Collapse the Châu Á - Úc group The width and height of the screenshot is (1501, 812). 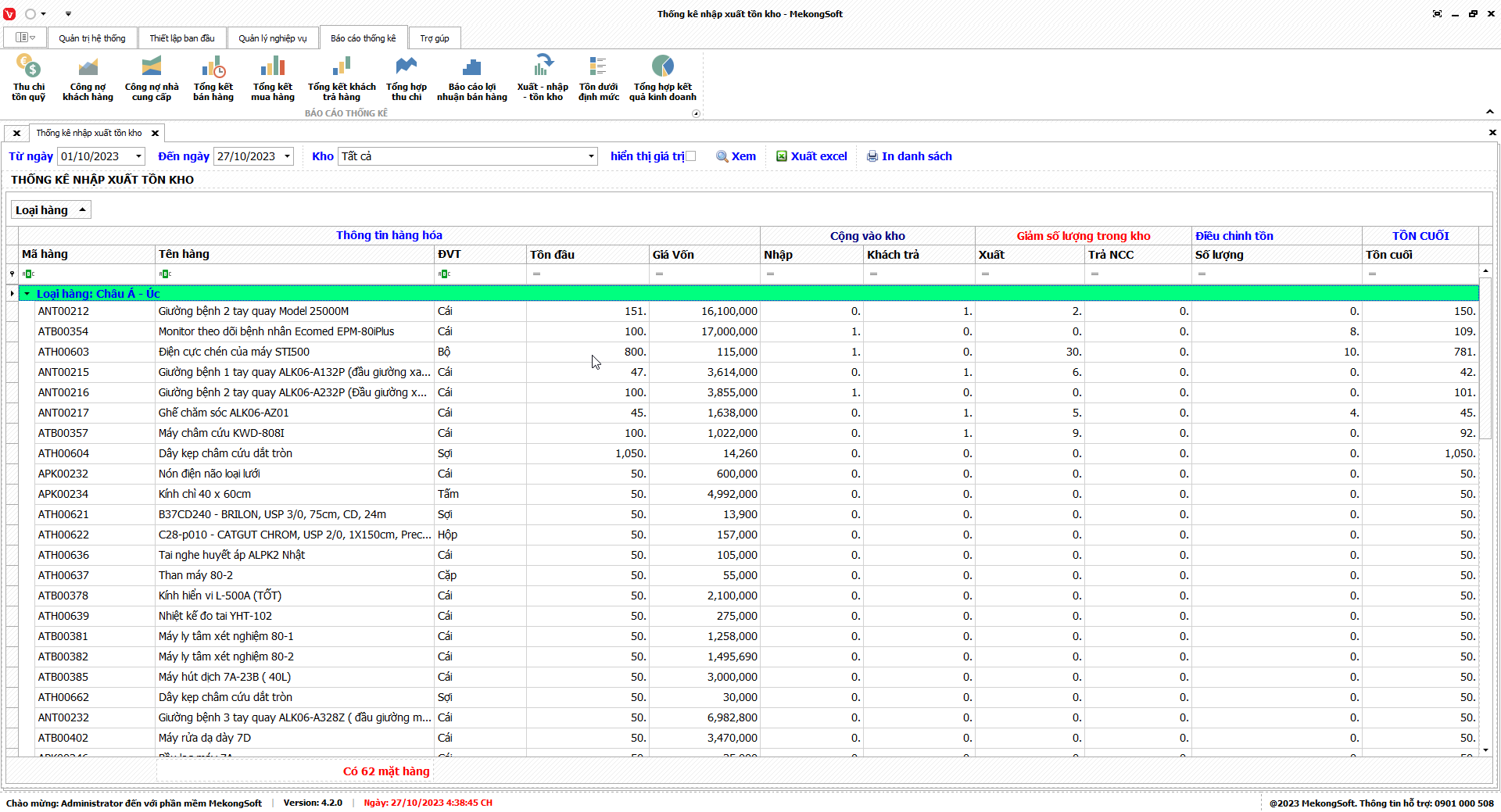27,294
